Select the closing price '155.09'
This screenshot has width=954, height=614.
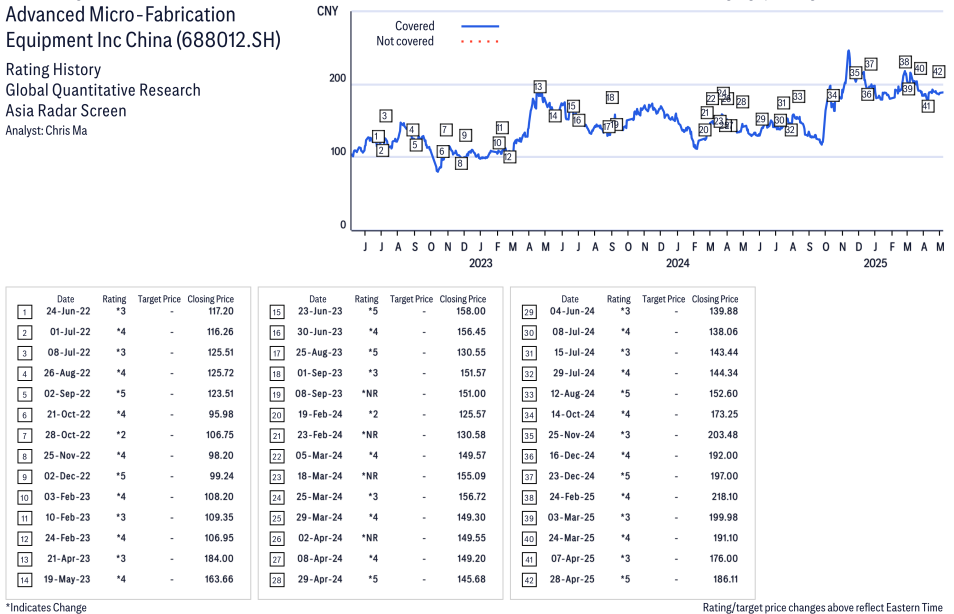[x=472, y=476]
